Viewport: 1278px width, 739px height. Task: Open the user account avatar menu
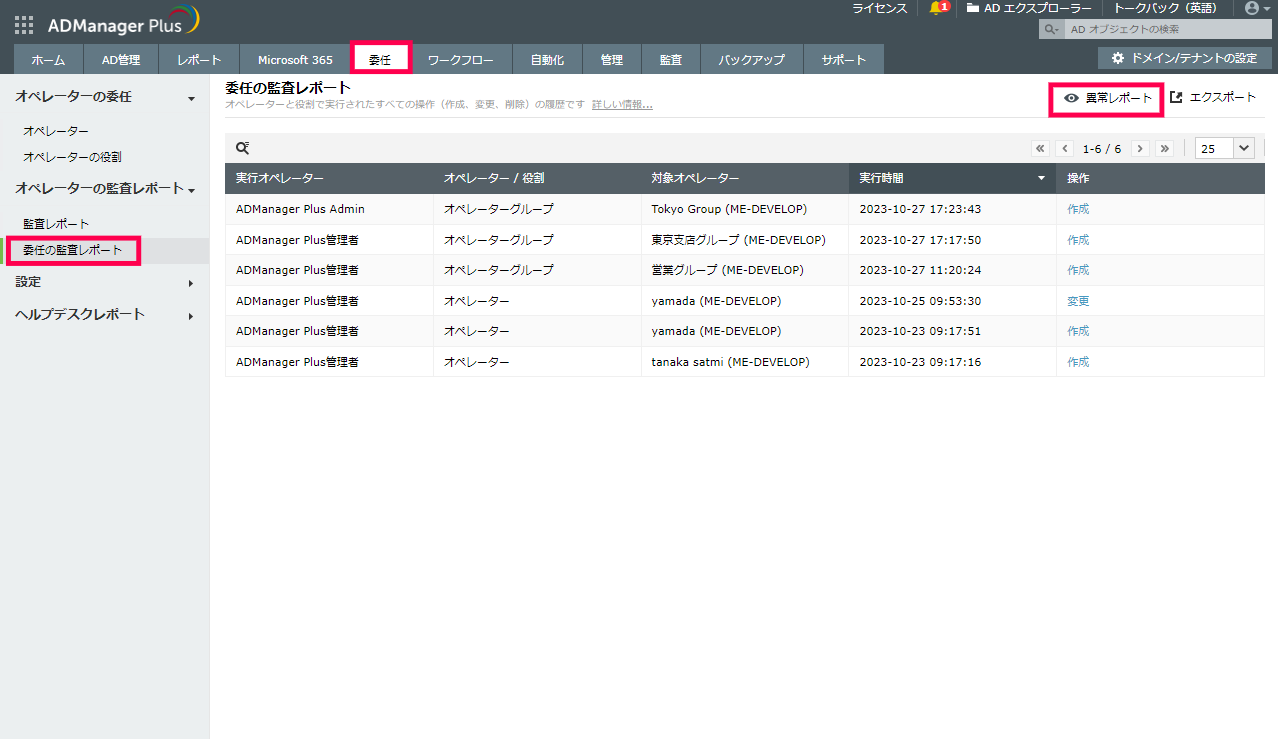click(x=1251, y=8)
